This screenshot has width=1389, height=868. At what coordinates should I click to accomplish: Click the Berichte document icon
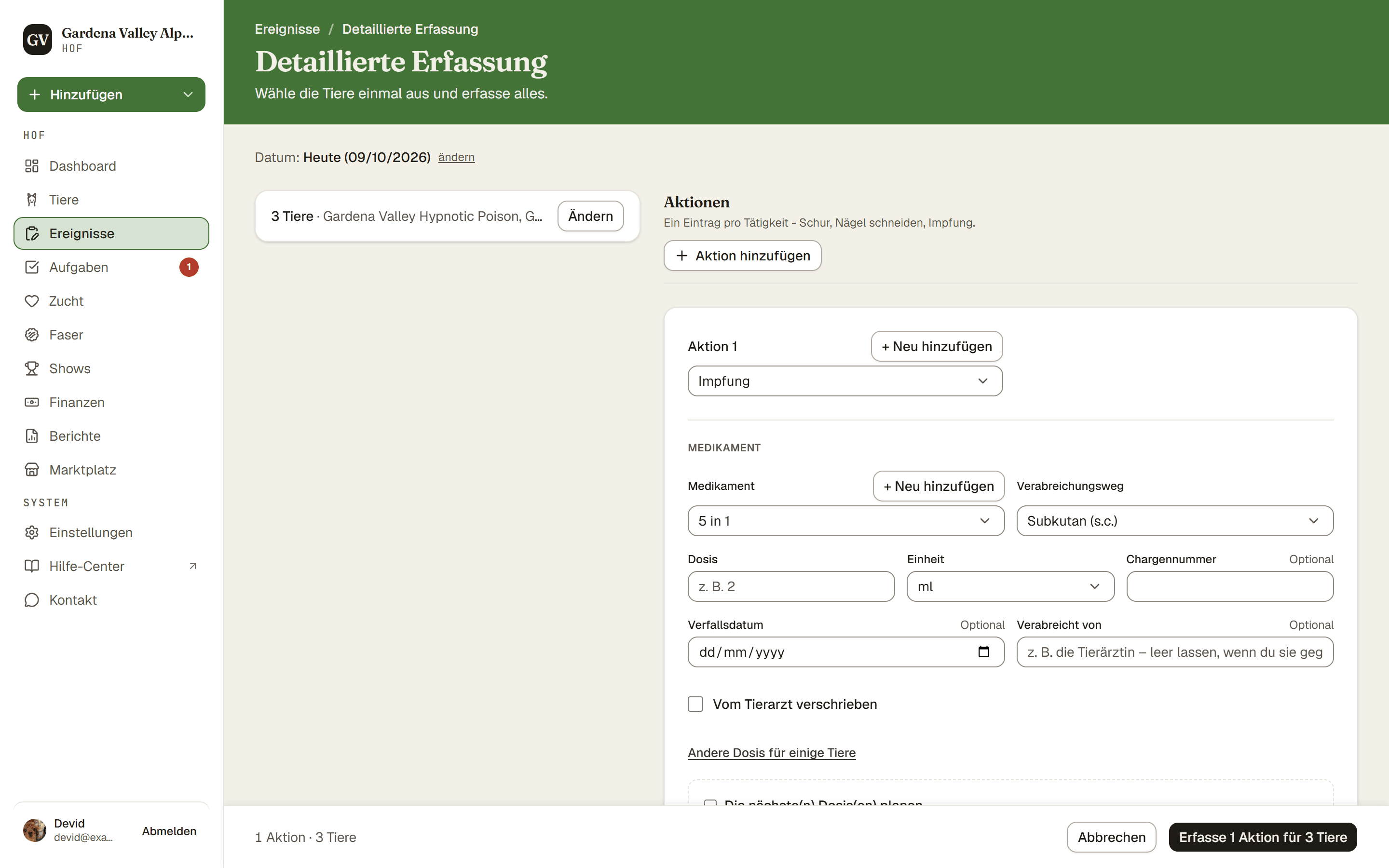[x=31, y=436]
